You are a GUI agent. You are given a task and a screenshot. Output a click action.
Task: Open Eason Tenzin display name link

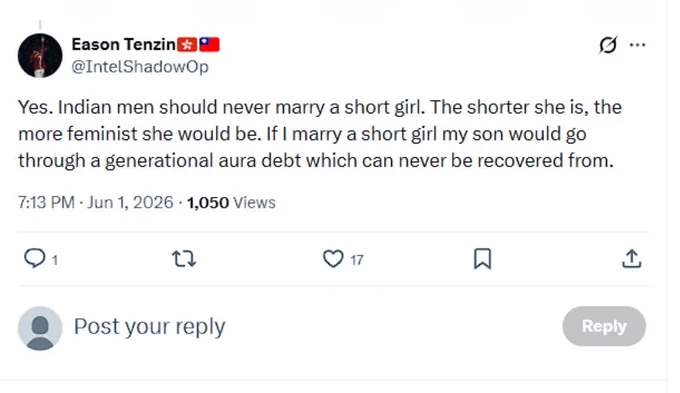(x=124, y=44)
